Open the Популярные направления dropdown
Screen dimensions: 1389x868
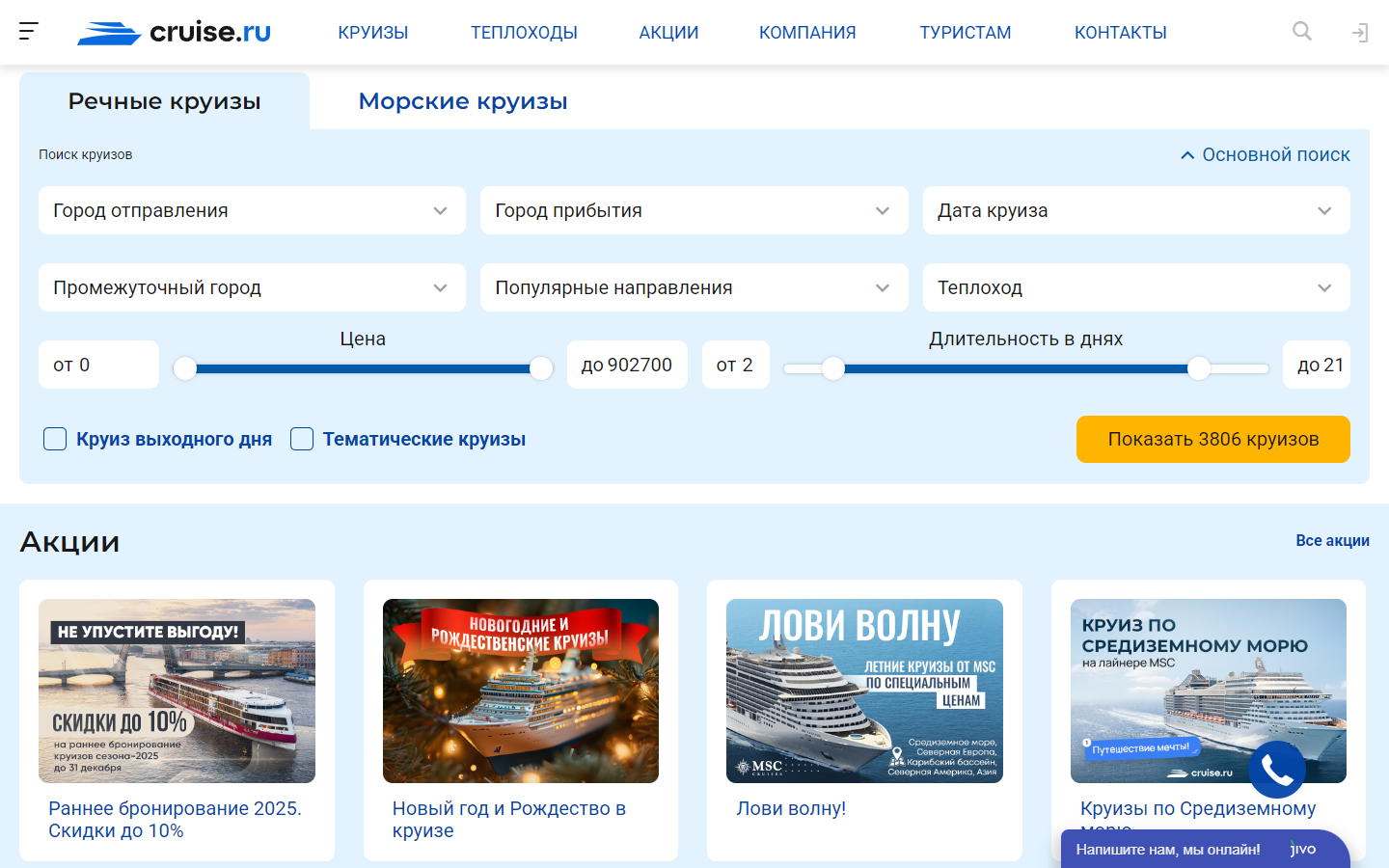694,287
